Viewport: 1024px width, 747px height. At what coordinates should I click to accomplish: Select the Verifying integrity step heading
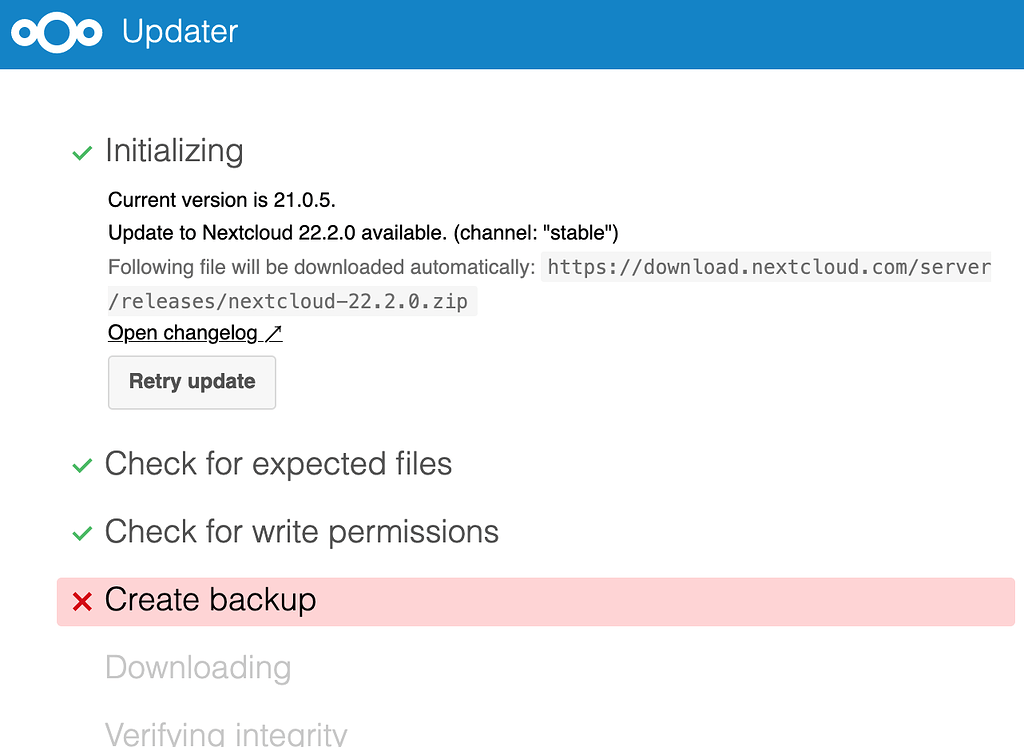click(x=226, y=734)
